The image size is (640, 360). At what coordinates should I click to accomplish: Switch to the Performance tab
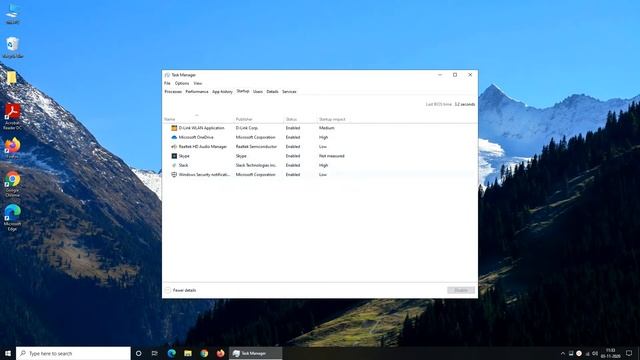pos(197,92)
